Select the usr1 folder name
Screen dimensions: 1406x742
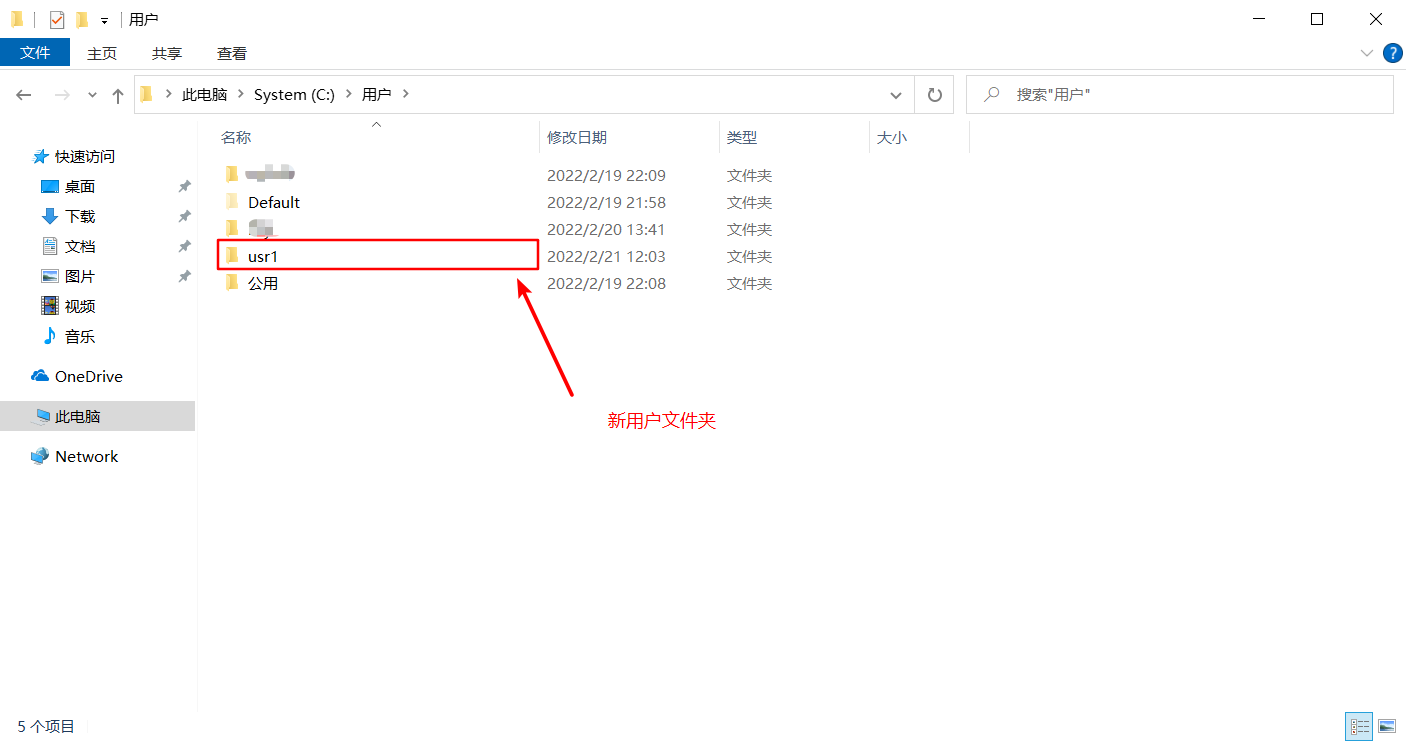pos(262,256)
